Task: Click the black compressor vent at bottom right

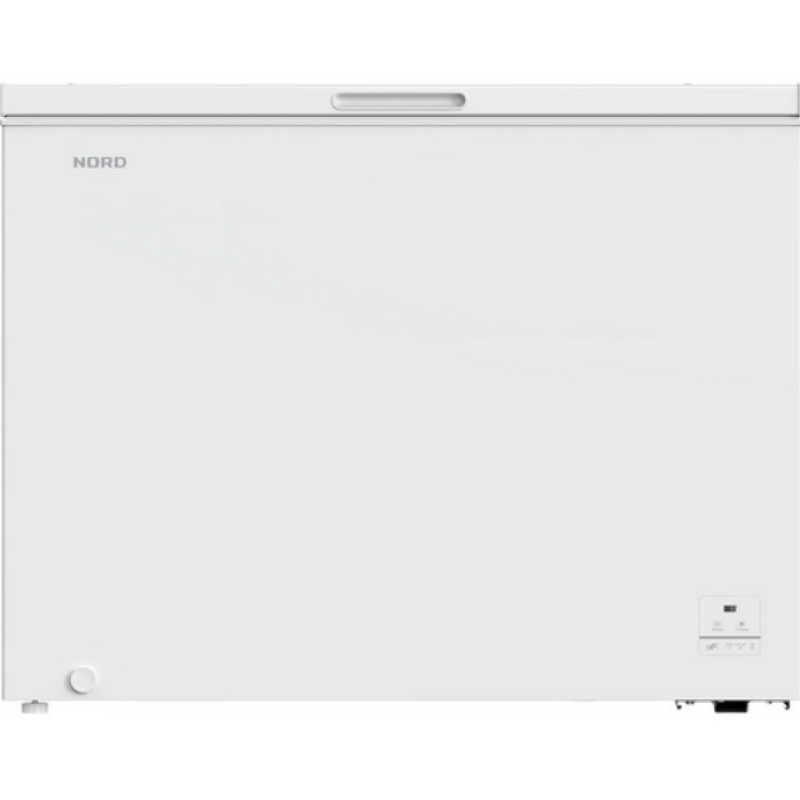Action: (731, 707)
